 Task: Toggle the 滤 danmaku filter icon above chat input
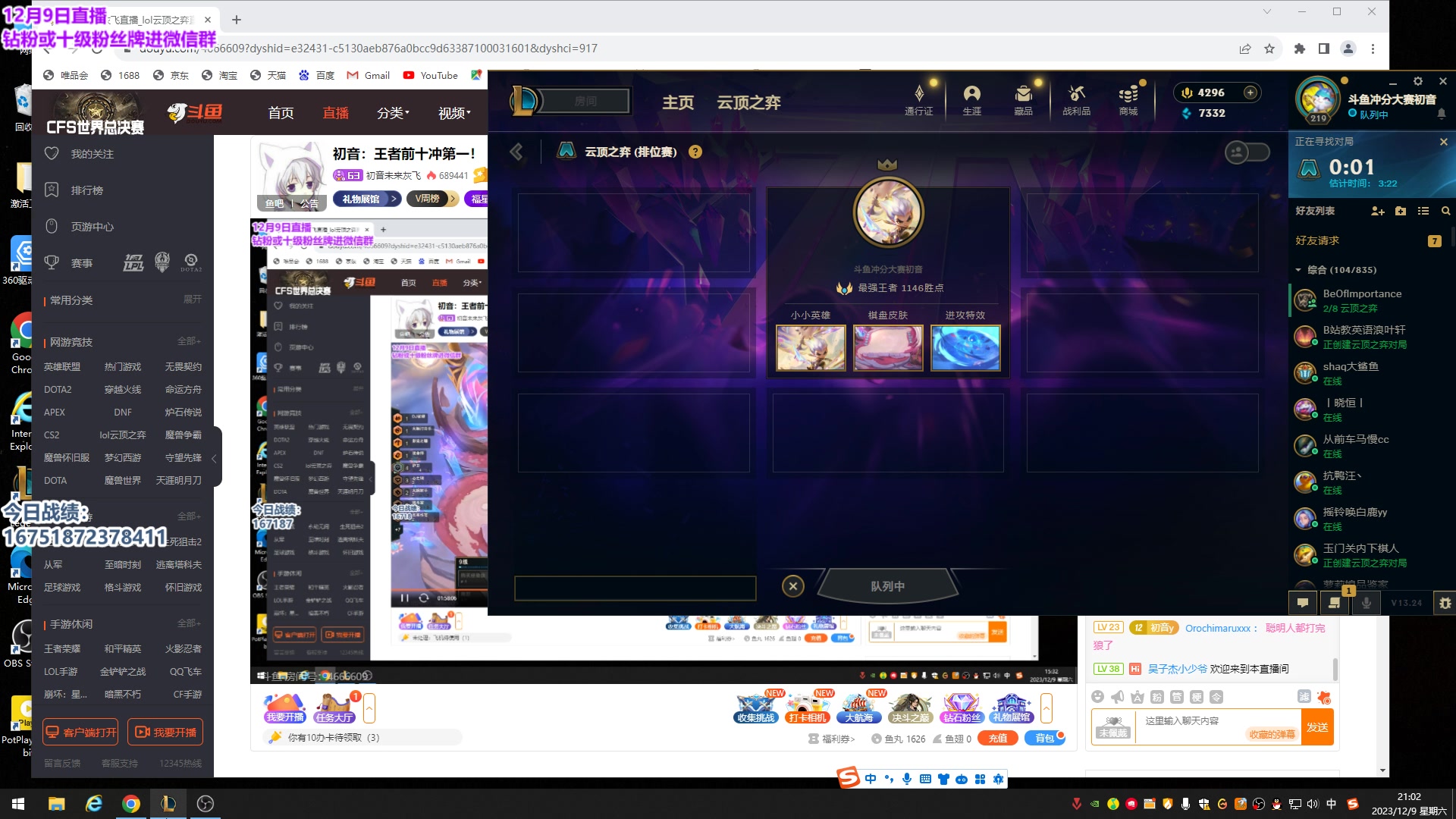tap(1305, 698)
